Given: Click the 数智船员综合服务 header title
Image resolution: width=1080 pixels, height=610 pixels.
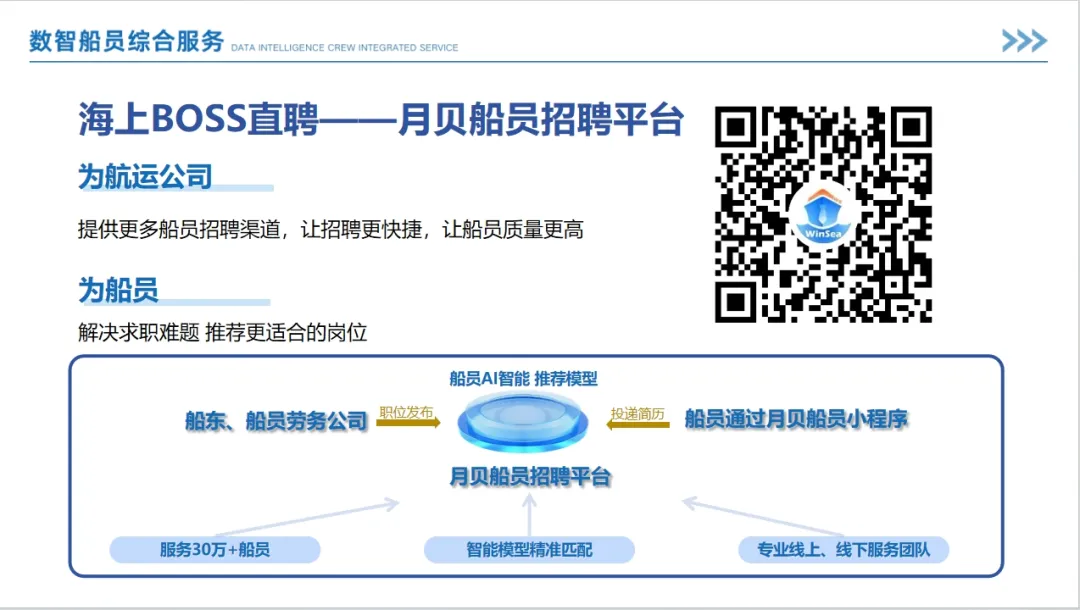Looking at the screenshot, I should (x=127, y=41).
